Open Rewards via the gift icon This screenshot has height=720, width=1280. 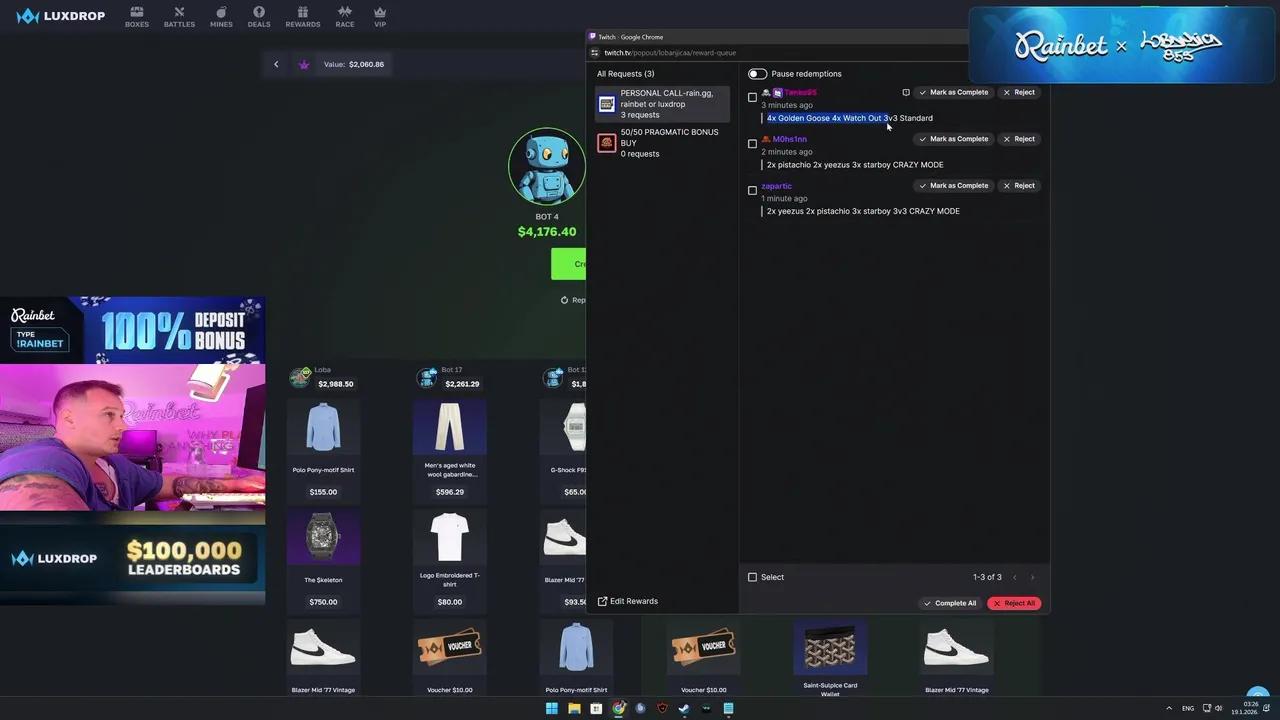[303, 14]
